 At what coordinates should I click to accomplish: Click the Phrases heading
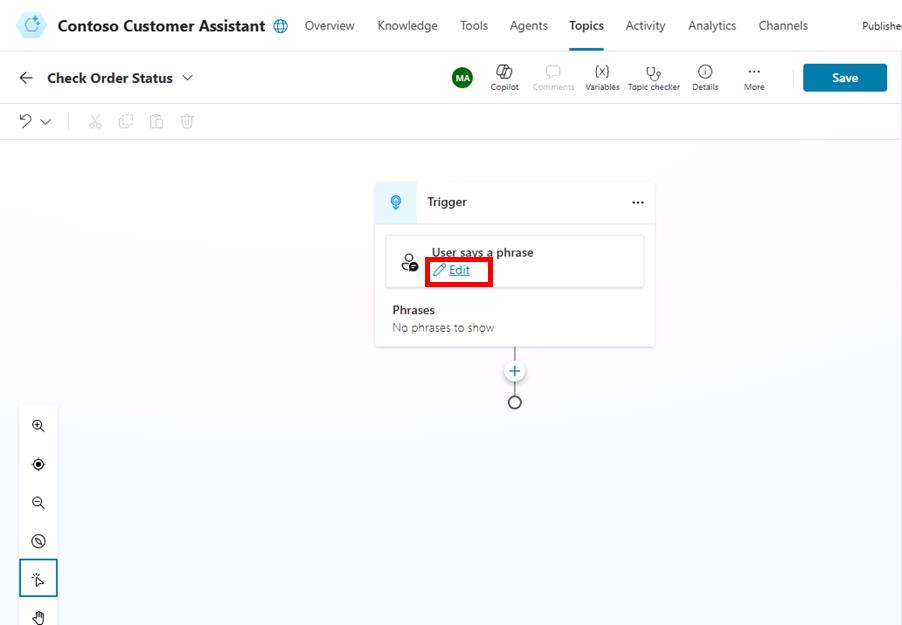(414, 310)
